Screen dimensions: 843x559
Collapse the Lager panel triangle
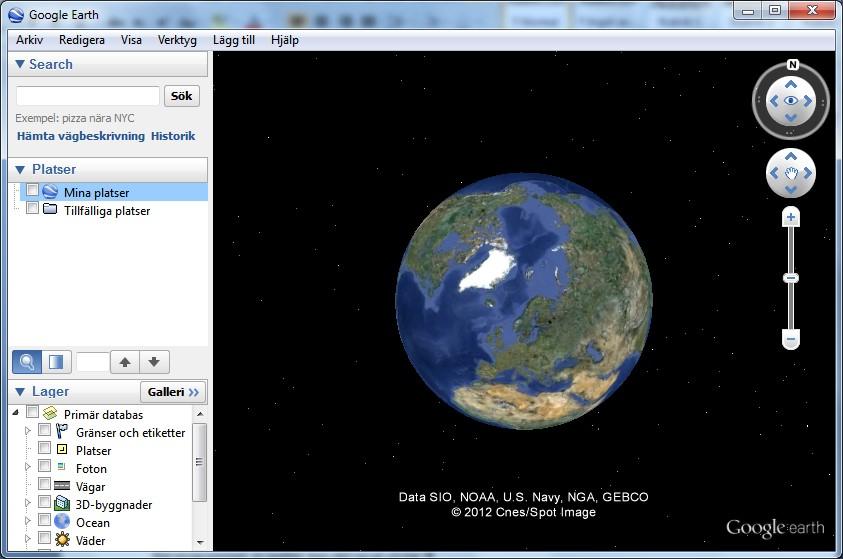click(x=20, y=392)
